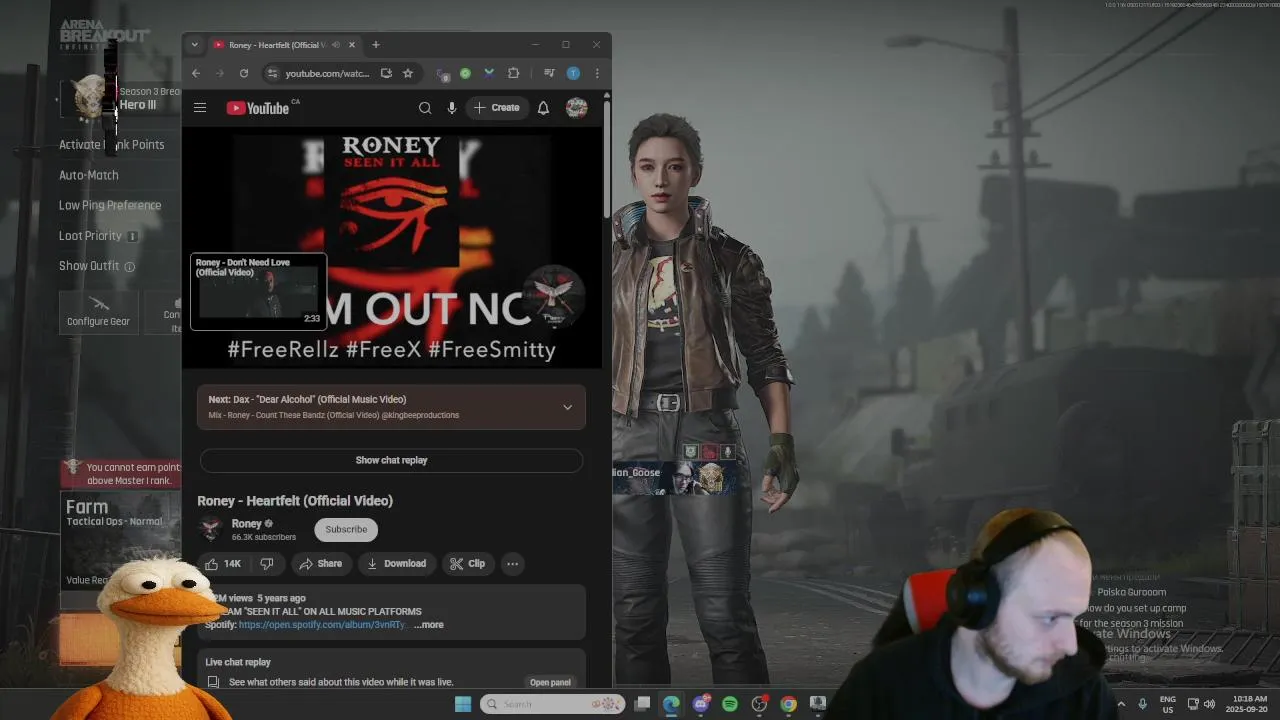Share the video with the Share button
This screenshot has height=720, width=1280.
tap(320, 564)
